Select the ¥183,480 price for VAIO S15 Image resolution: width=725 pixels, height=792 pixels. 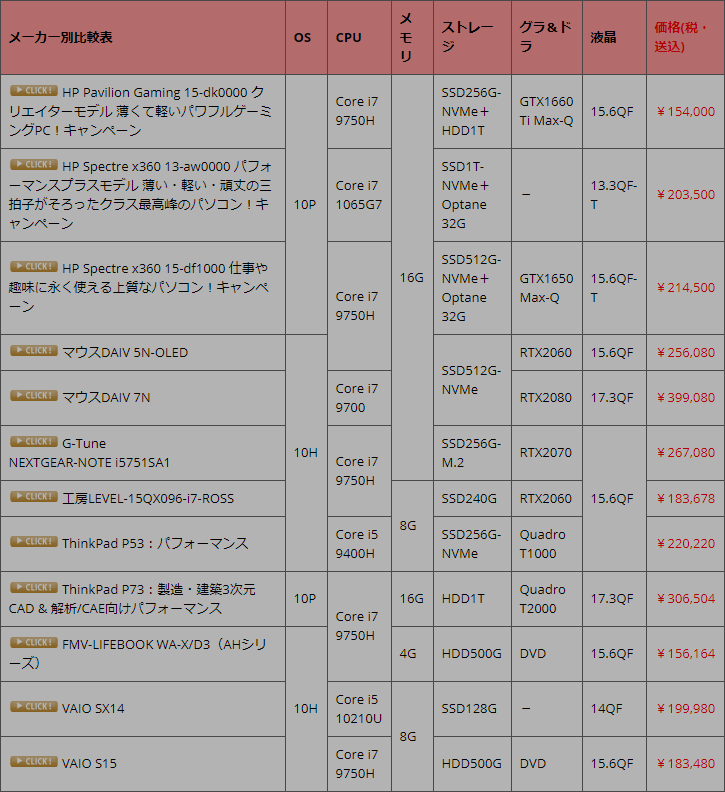pyautogui.click(x=685, y=763)
